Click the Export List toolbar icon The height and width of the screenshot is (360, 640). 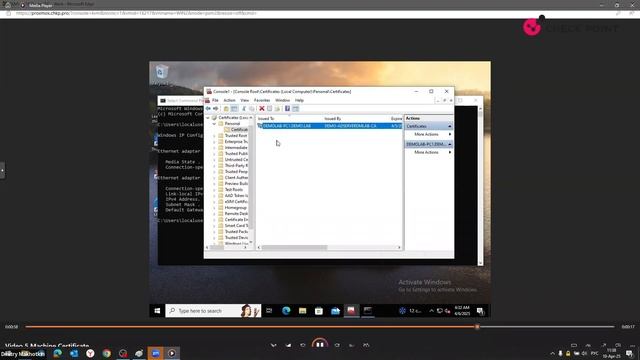tap(277, 109)
